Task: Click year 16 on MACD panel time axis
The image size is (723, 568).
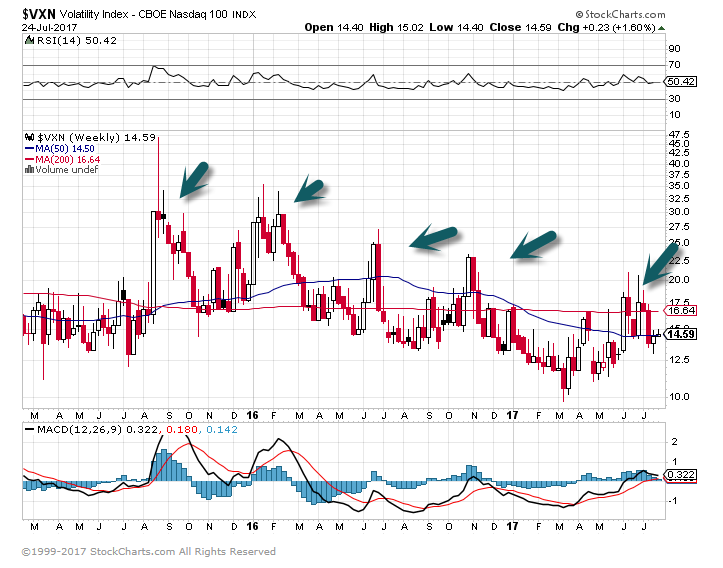Action: [252, 527]
